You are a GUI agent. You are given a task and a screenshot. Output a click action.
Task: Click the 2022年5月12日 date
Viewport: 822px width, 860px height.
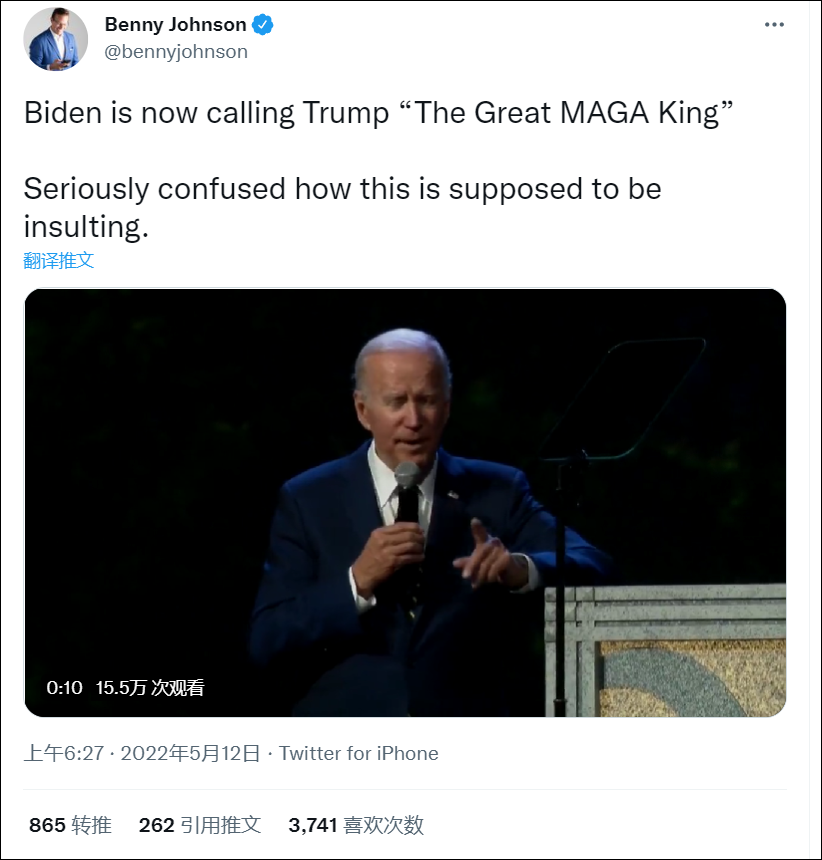(x=190, y=753)
